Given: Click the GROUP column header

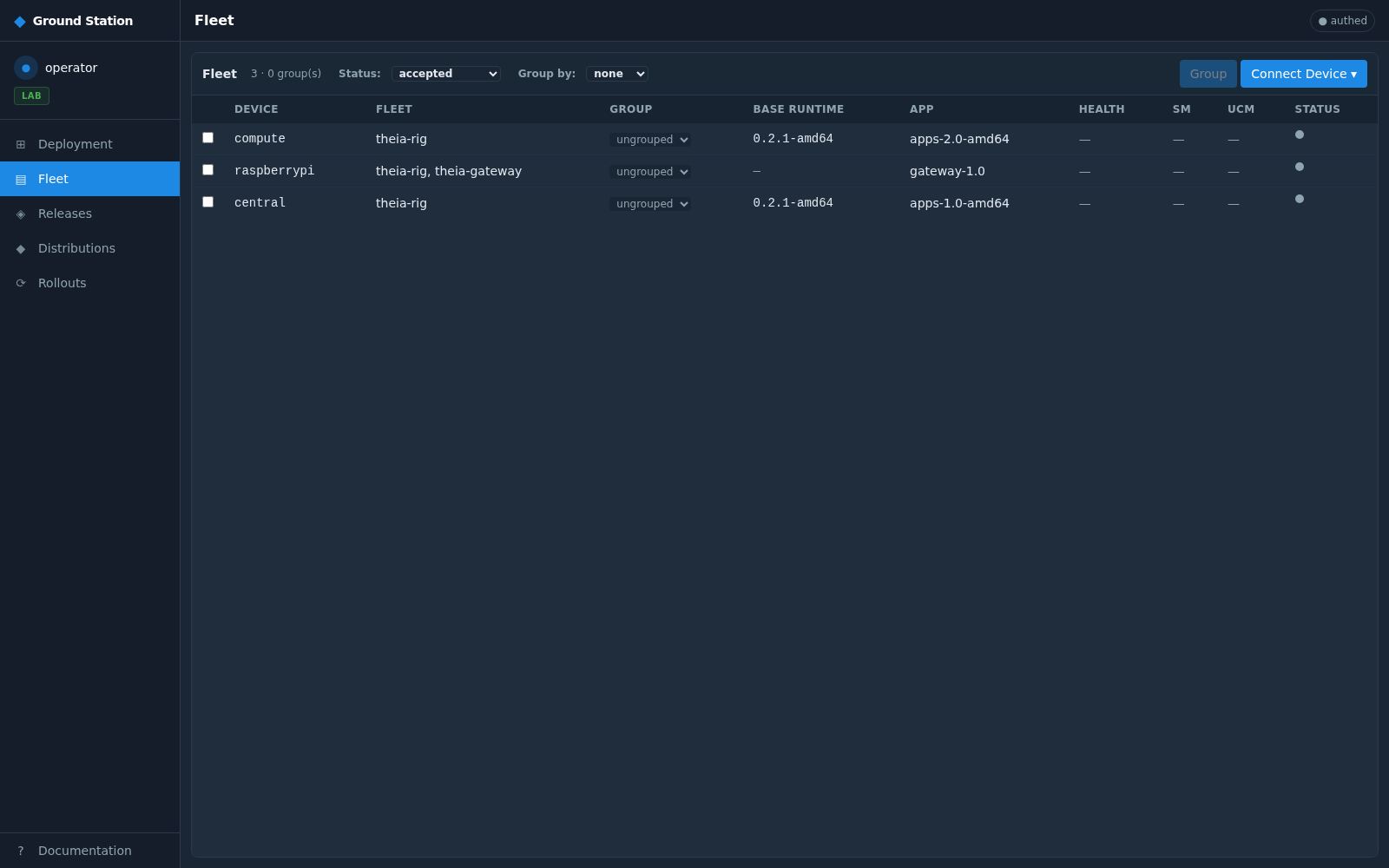Looking at the screenshot, I should coord(631,109).
